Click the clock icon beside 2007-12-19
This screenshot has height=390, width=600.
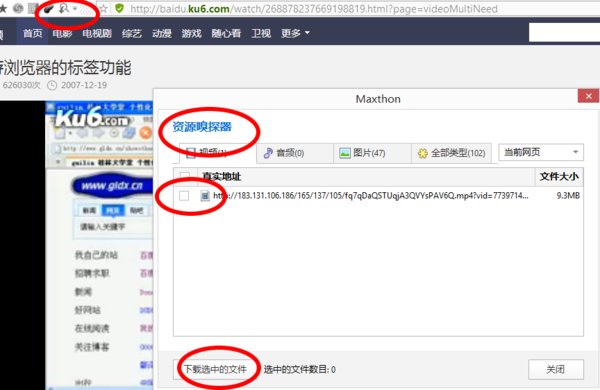click(x=52, y=85)
